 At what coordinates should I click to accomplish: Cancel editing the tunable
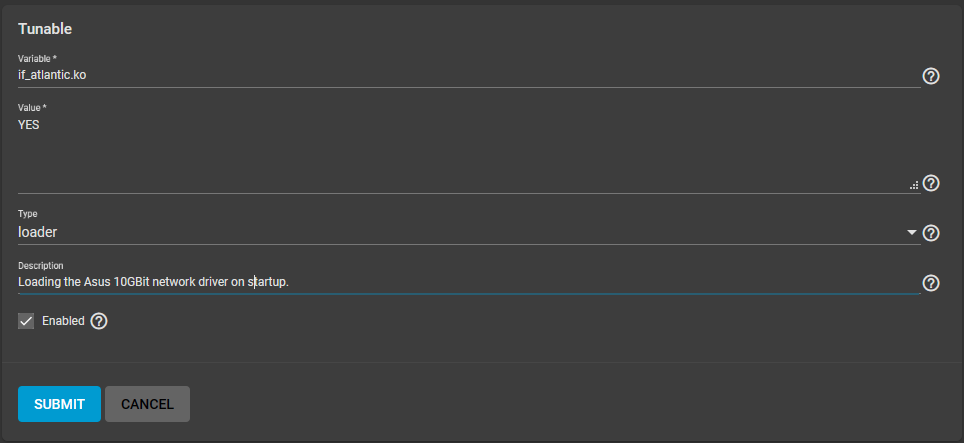(x=148, y=404)
